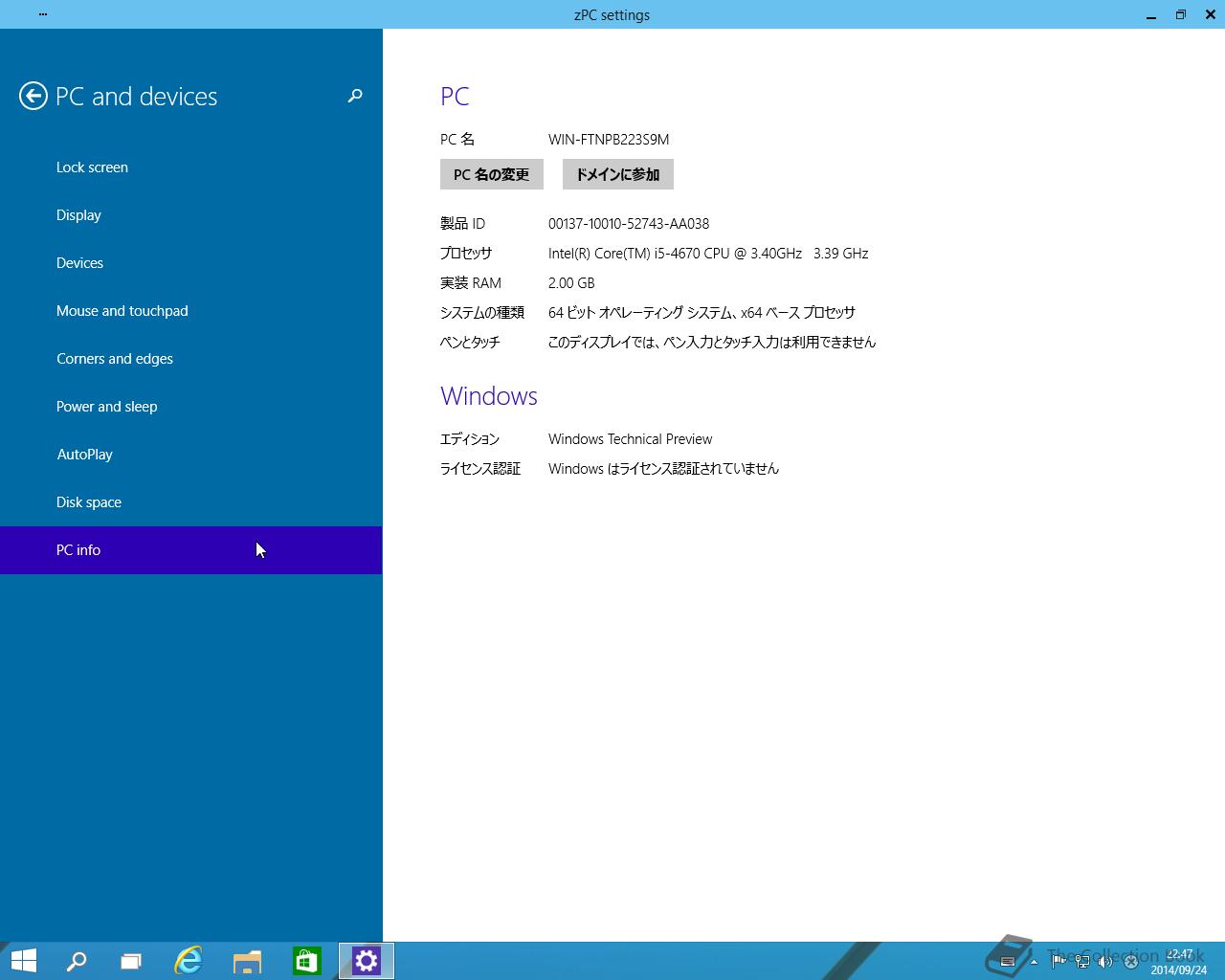Click the 64 ビット system type text
The height and width of the screenshot is (980, 1225).
tap(702, 313)
